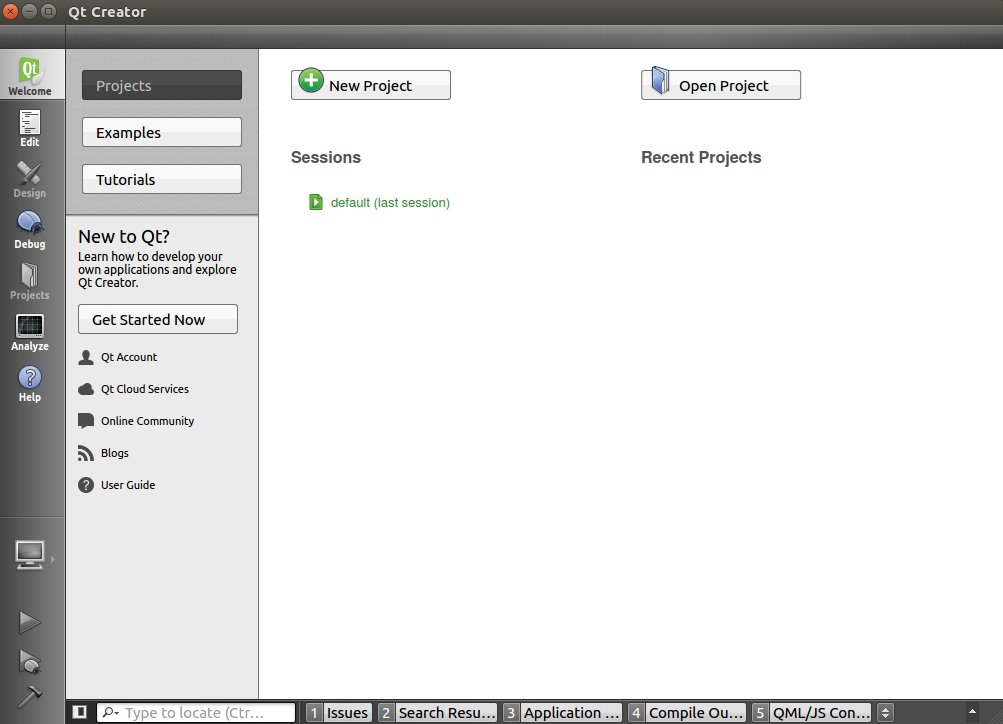Click the Welcome mode Qt icon

(x=30, y=76)
